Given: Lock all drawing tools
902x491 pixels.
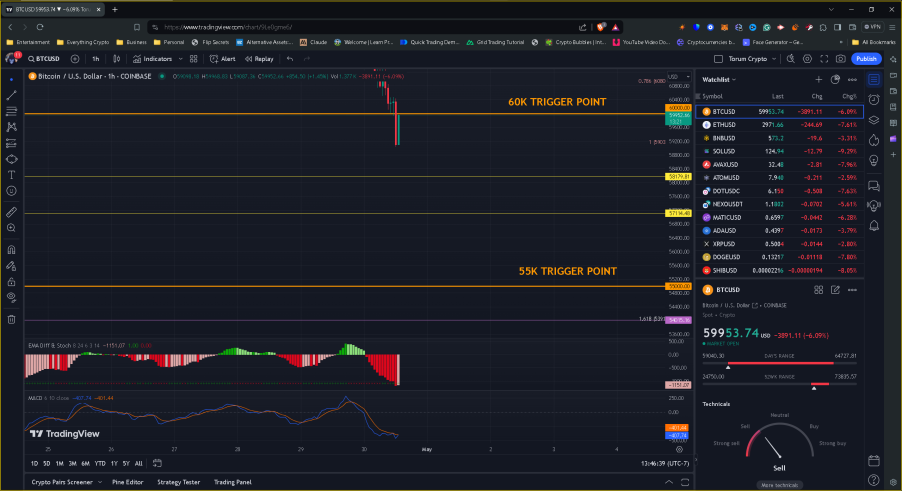Looking at the screenshot, I should [x=11, y=282].
